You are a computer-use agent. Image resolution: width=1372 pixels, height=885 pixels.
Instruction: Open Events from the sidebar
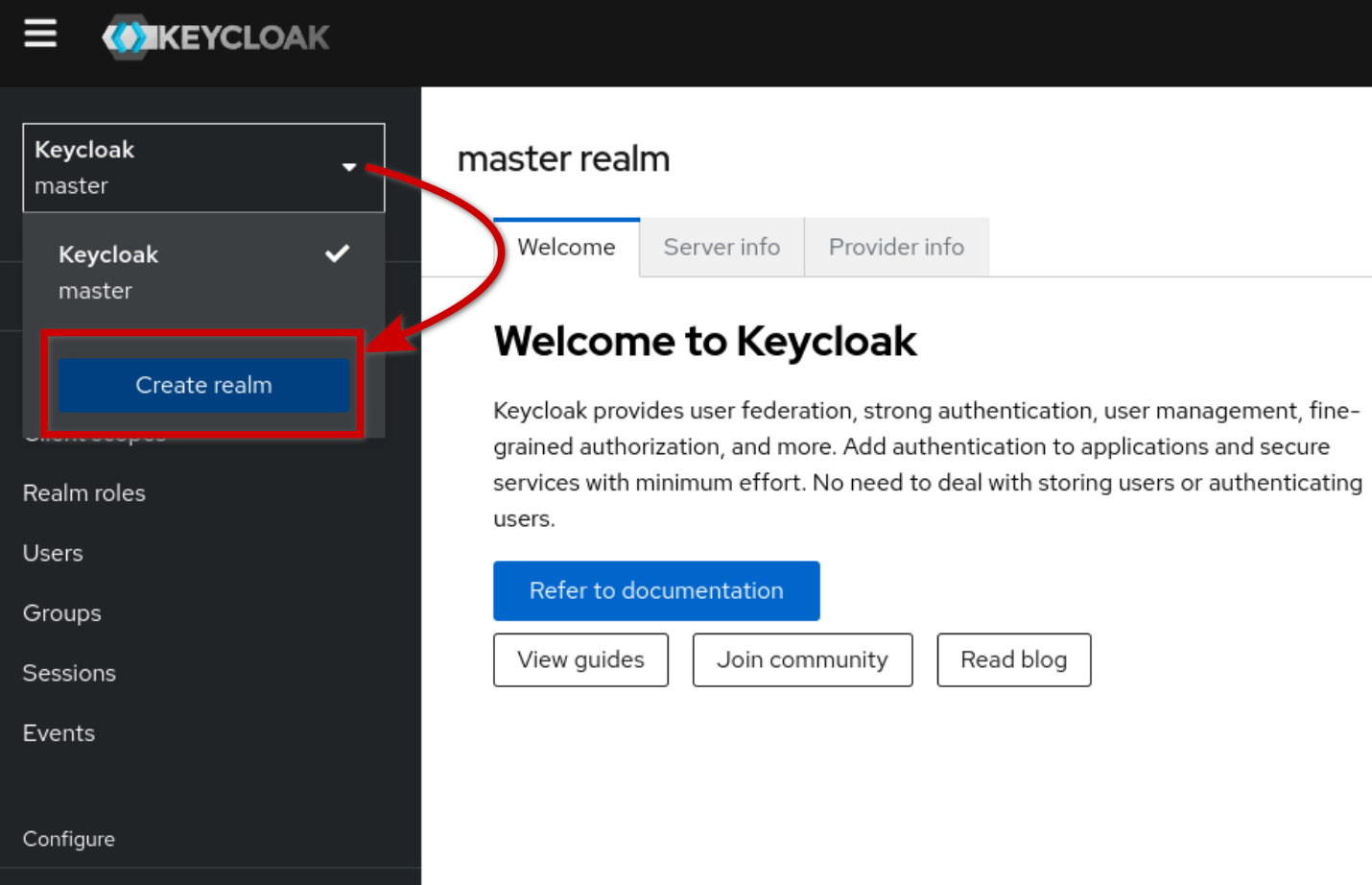click(59, 733)
